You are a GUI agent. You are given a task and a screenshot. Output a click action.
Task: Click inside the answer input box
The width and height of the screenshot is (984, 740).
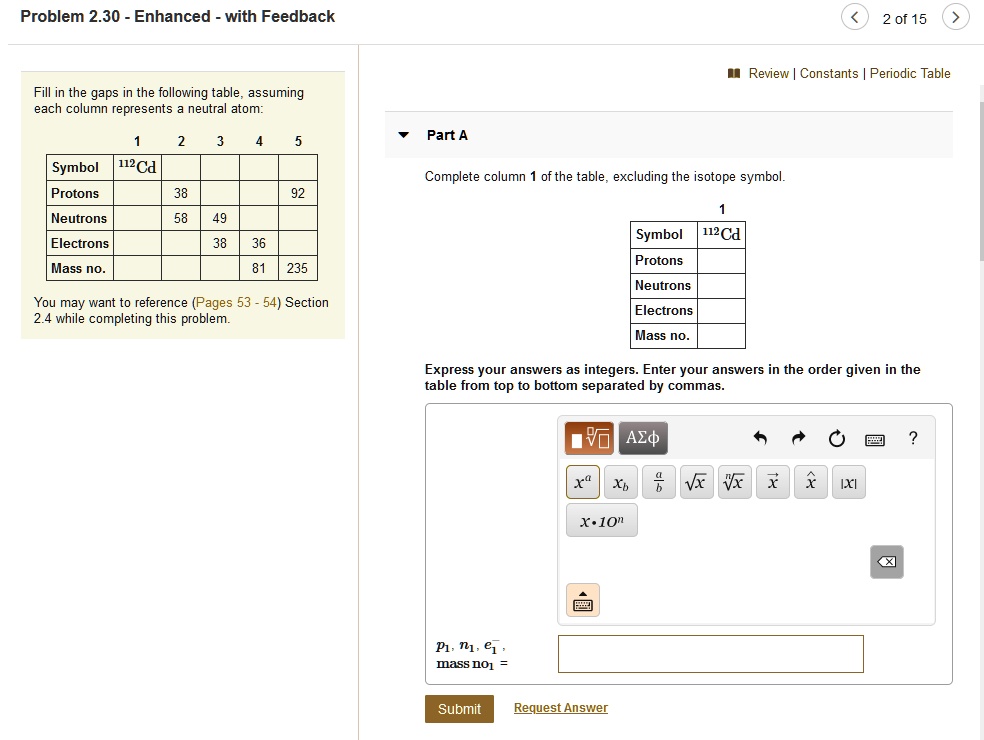pos(710,653)
